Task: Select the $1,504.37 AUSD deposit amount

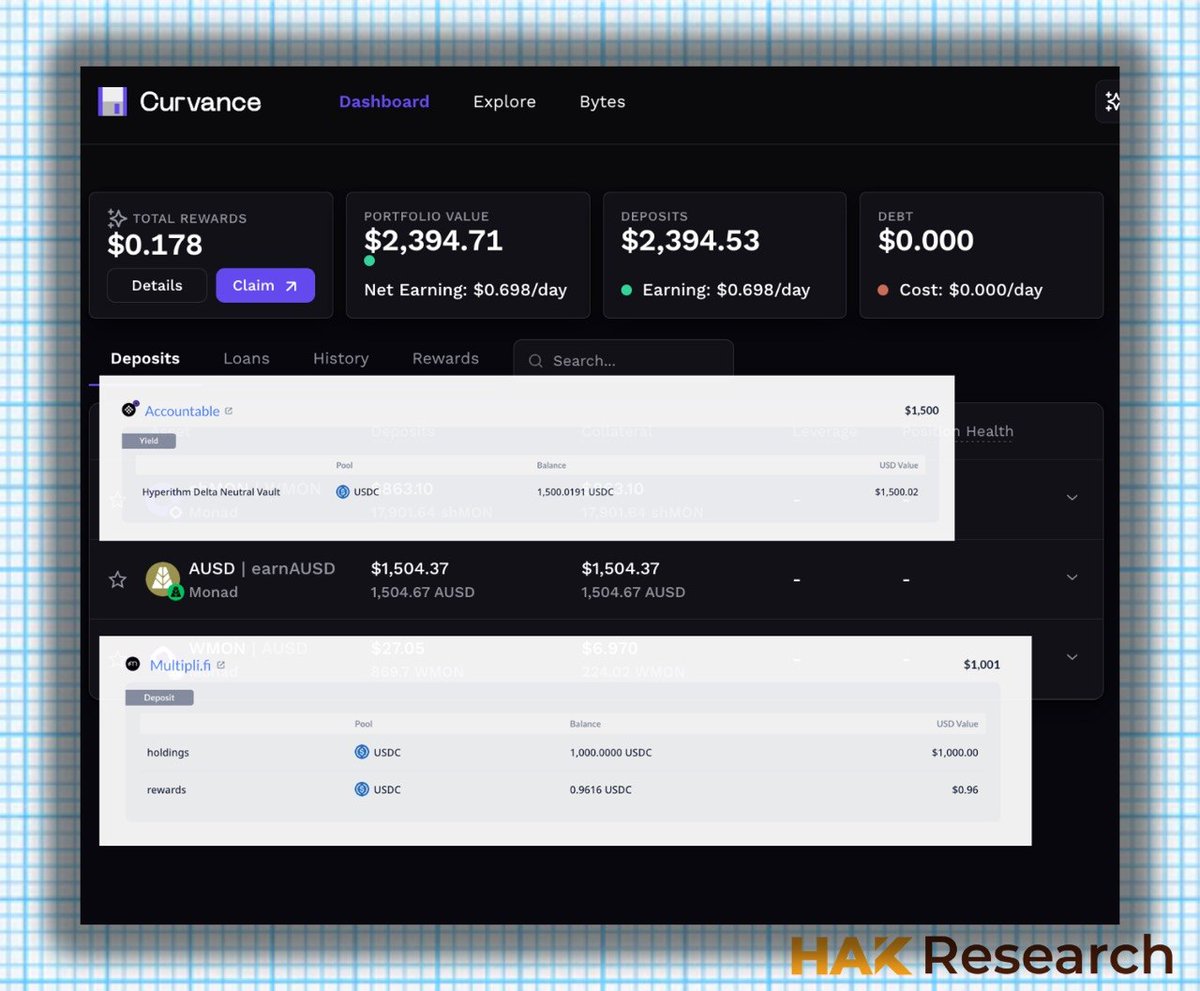Action: [410, 568]
